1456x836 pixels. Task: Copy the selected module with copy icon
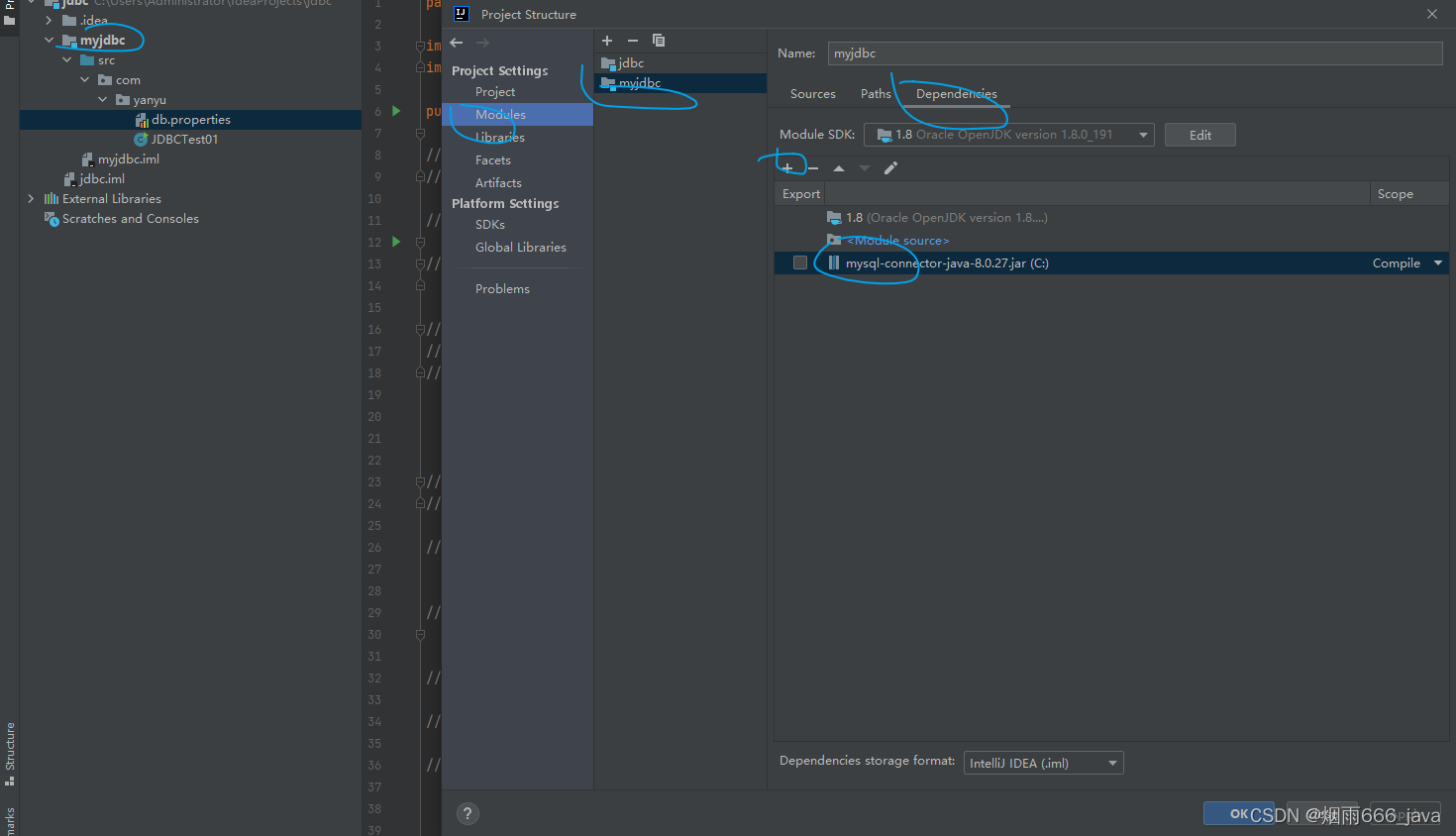[x=659, y=41]
